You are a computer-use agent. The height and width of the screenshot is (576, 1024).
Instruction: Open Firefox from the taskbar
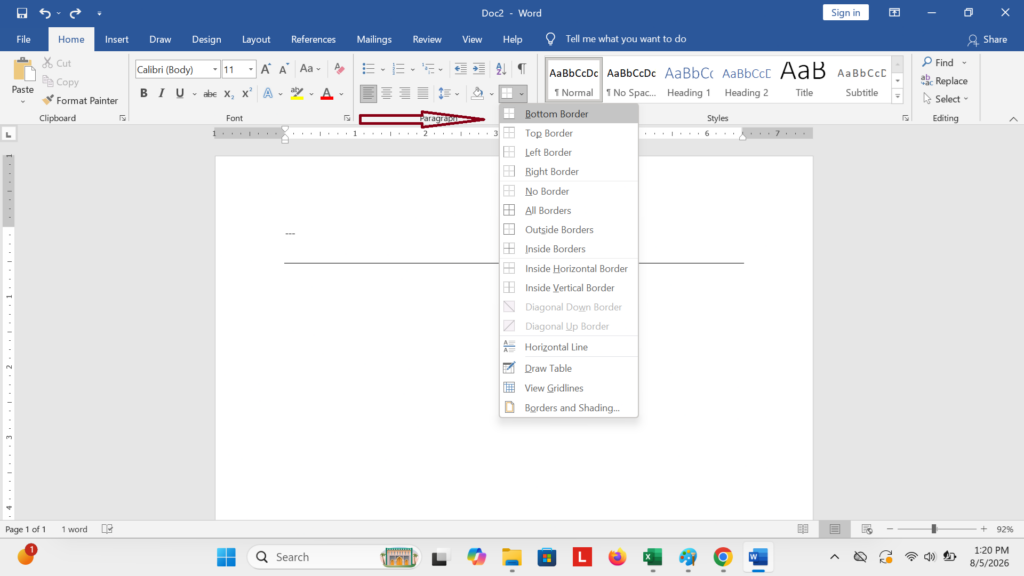coord(617,557)
